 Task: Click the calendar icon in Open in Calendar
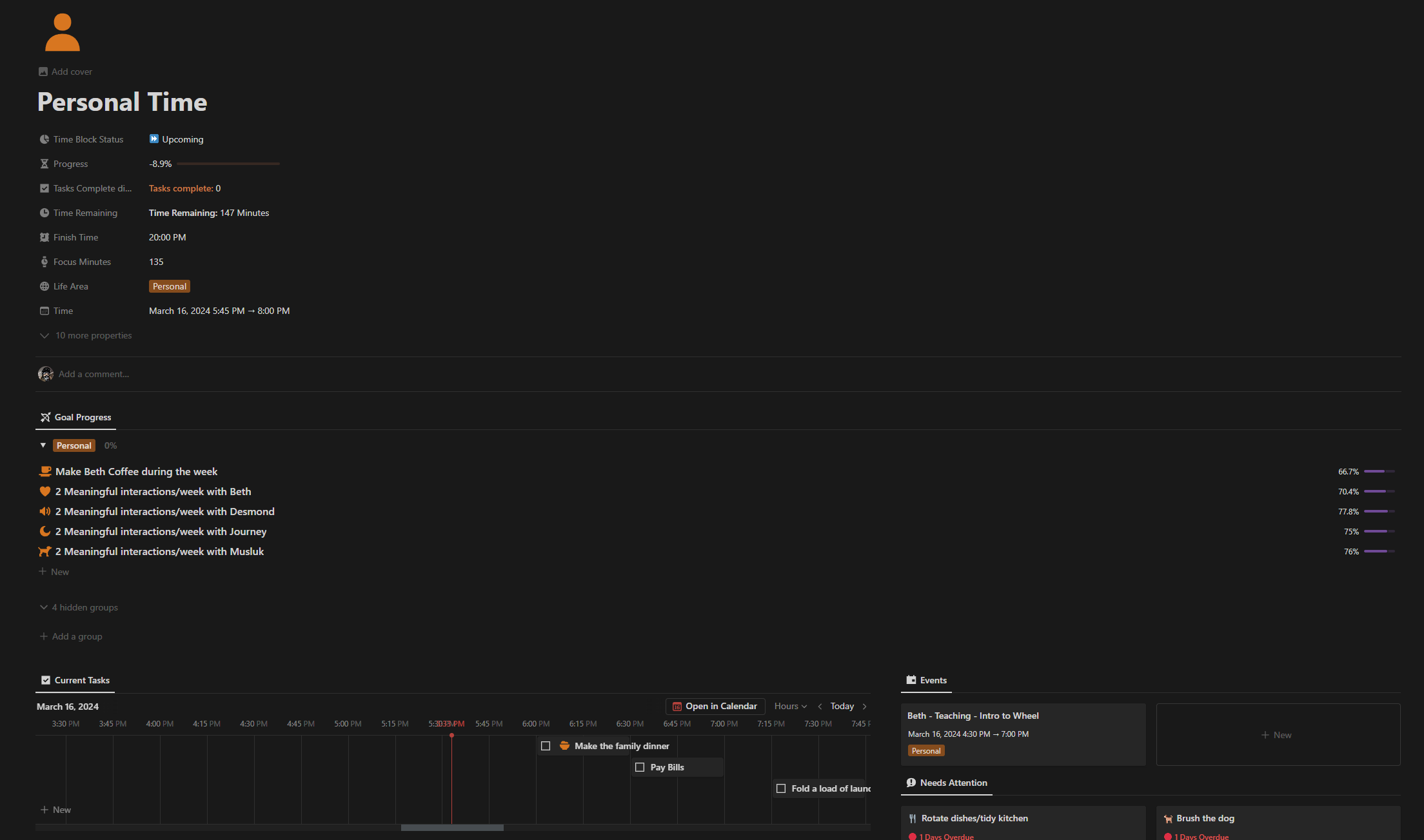(677, 707)
